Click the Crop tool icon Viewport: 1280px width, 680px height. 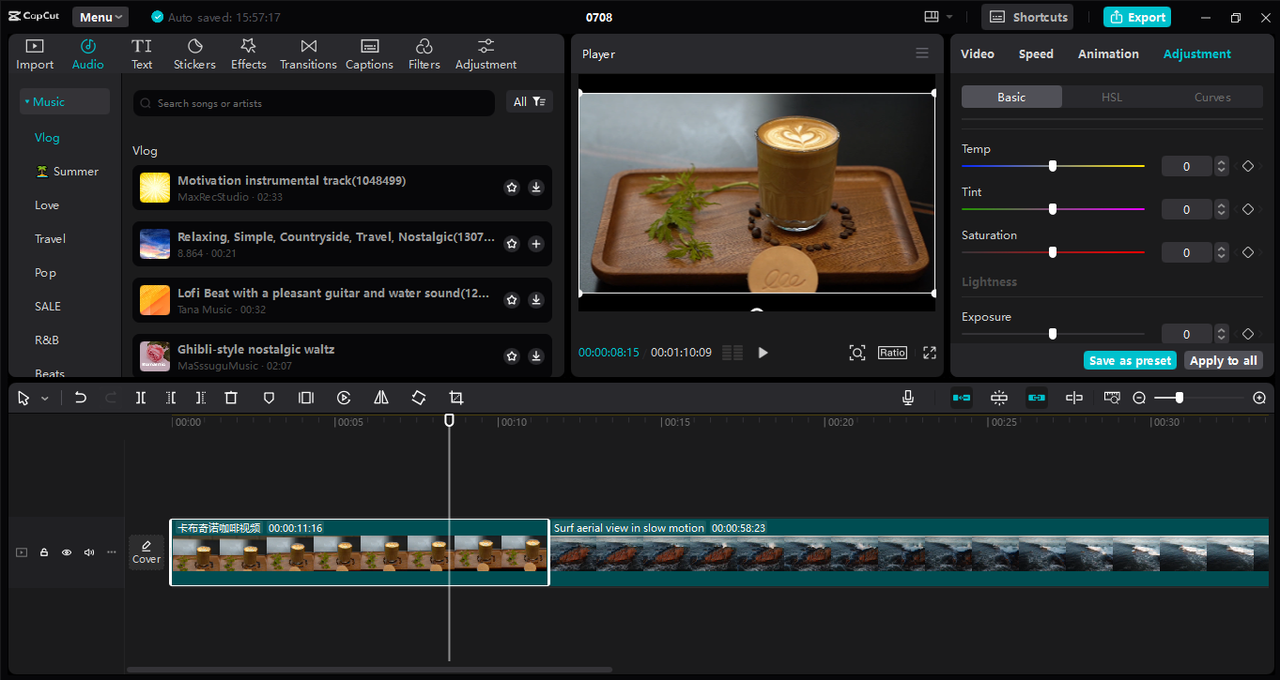pyautogui.click(x=456, y=398)
